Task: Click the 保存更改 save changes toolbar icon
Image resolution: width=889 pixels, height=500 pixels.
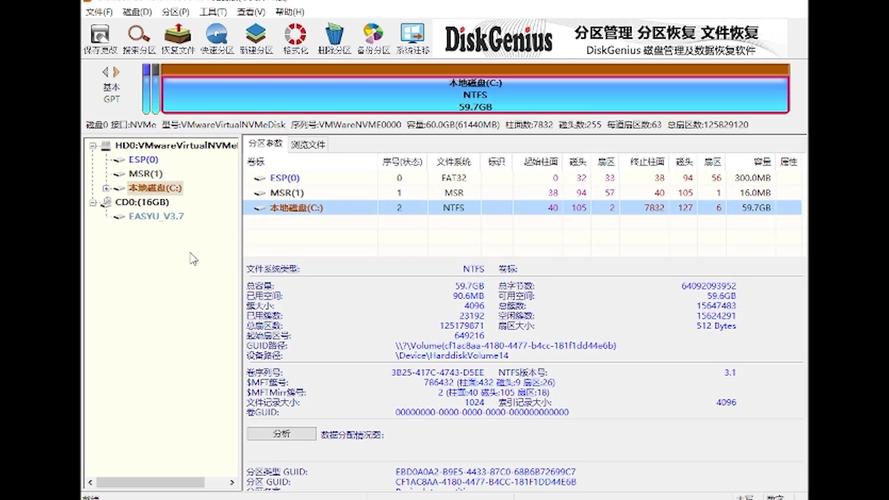Action: click(x=100, y=39)
